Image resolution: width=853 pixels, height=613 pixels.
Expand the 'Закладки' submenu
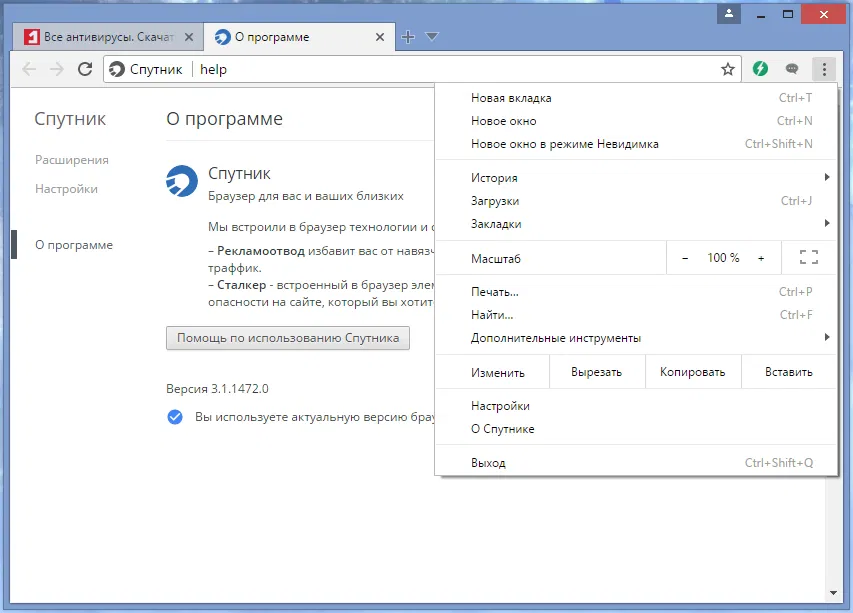636,224
